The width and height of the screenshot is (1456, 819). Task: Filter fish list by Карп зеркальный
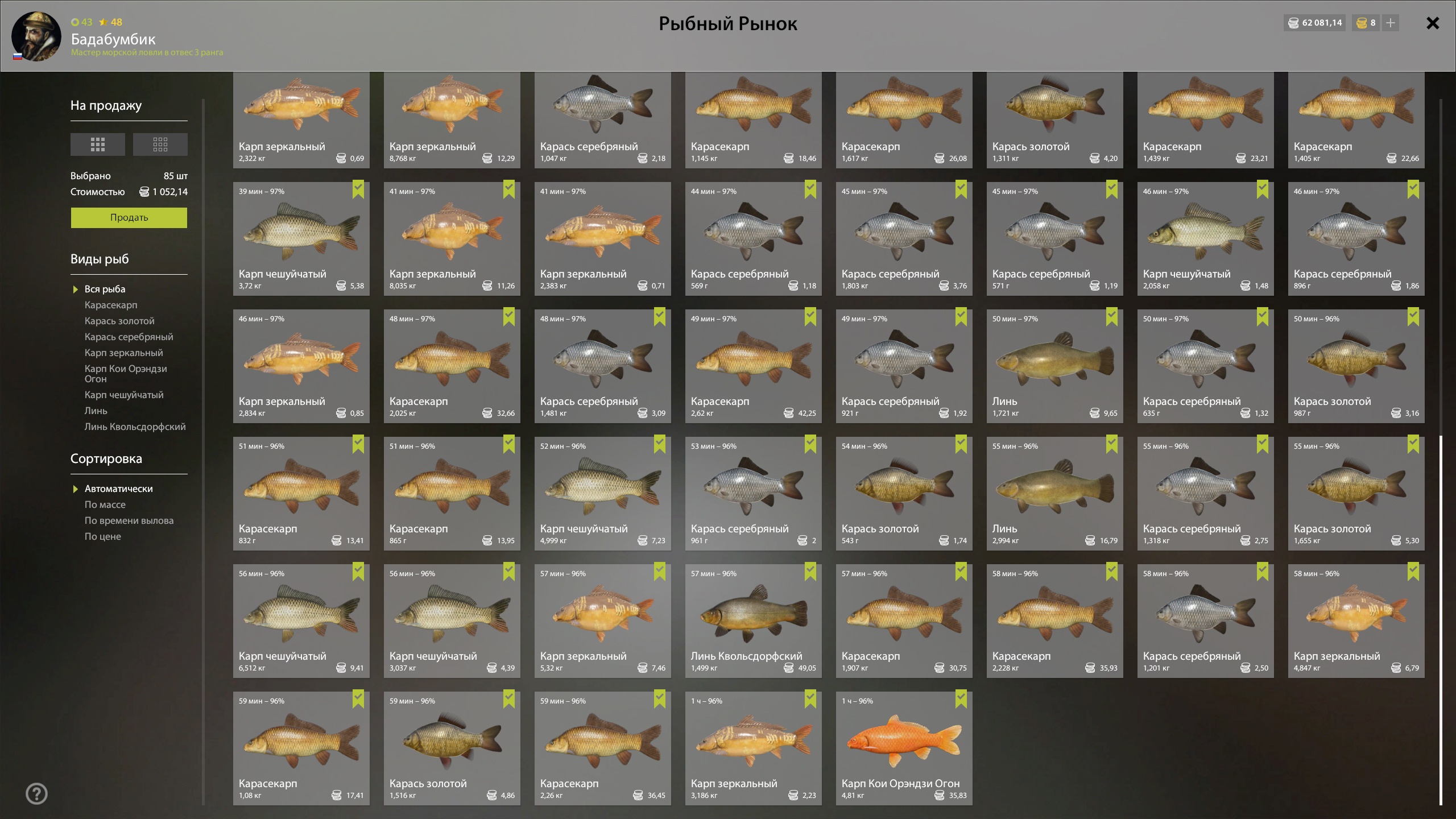(x=124, y=353)
